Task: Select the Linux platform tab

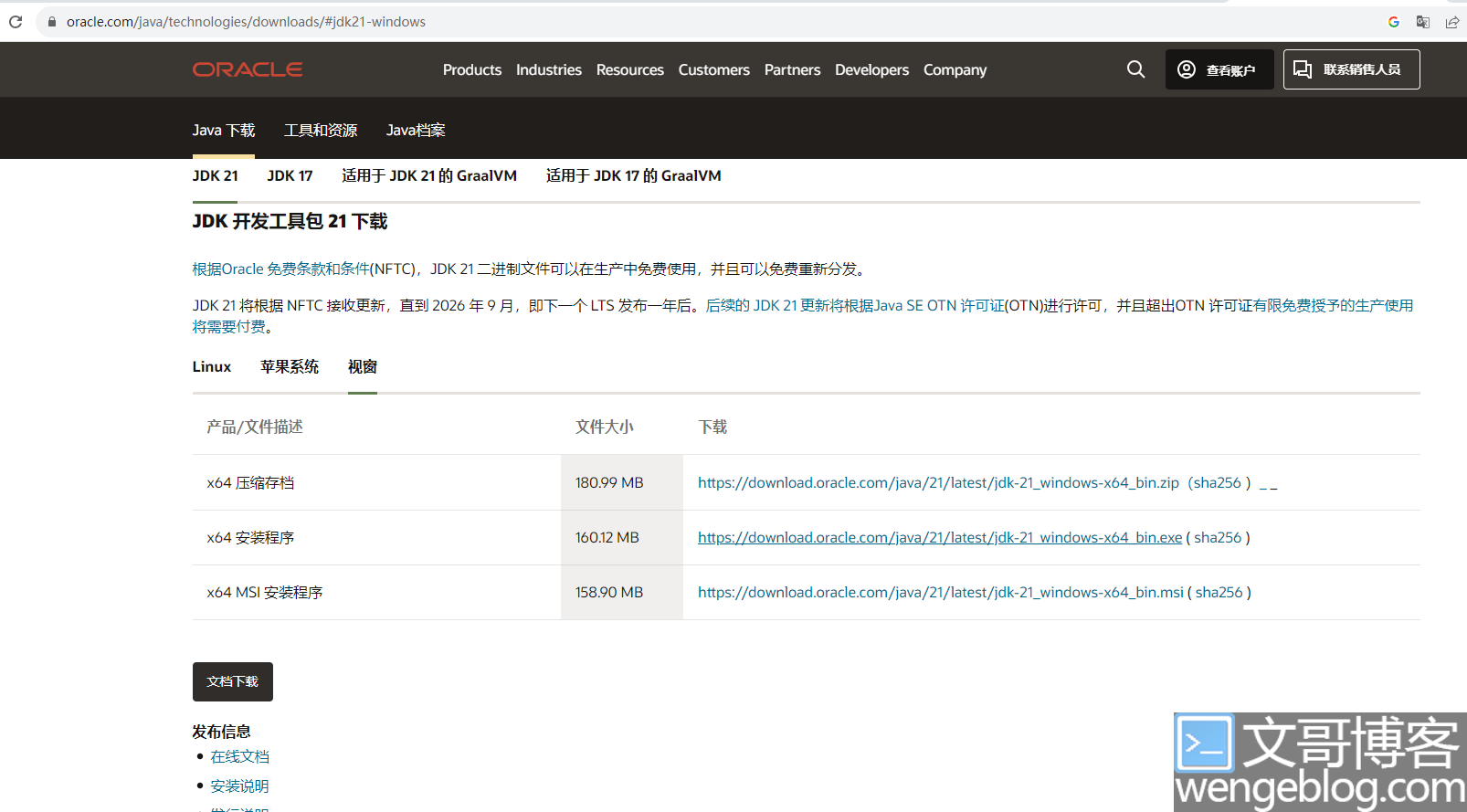Action: pos(212,367)
